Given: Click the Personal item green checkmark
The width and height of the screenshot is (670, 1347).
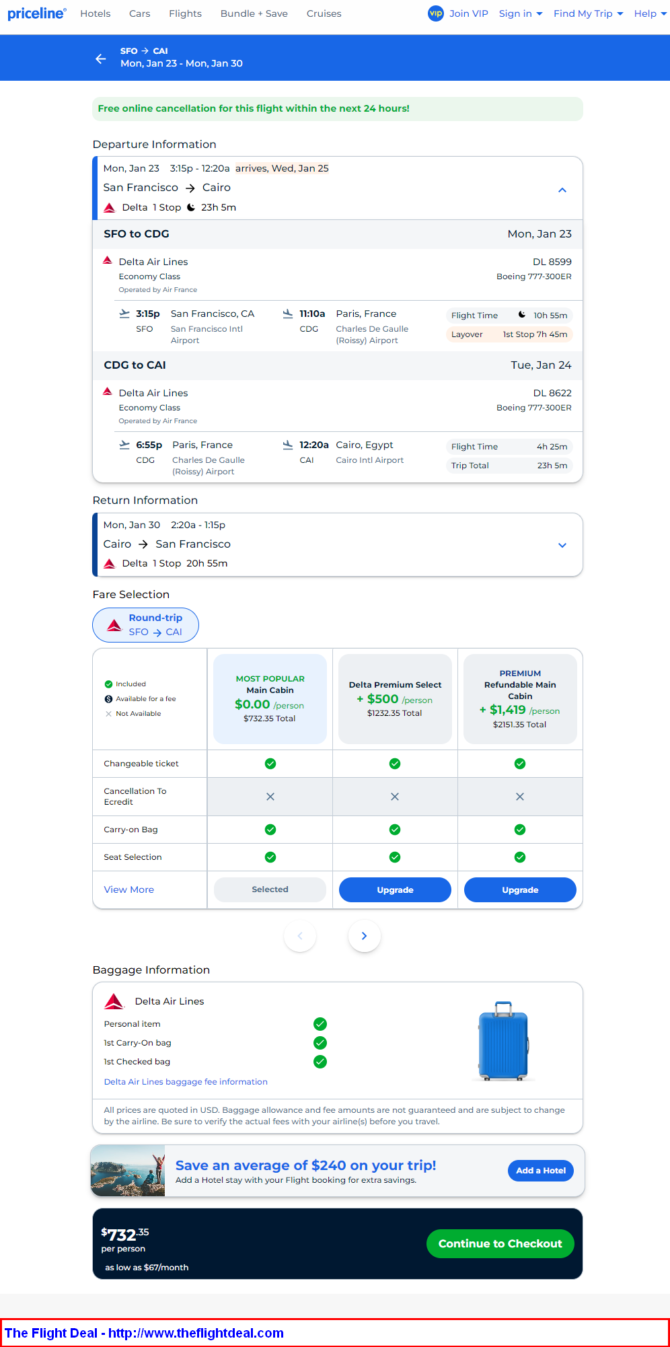Looking at the screenshot, I should coord(320,1024).
